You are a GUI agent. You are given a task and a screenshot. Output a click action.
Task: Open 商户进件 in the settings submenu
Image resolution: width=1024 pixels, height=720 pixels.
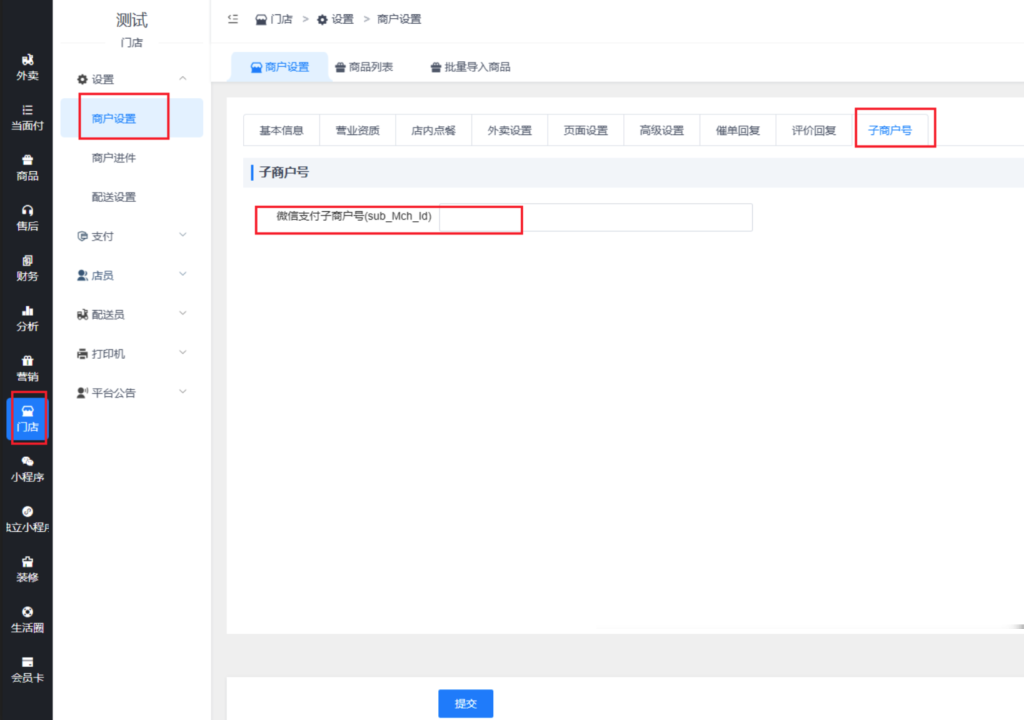pos(114,158)
